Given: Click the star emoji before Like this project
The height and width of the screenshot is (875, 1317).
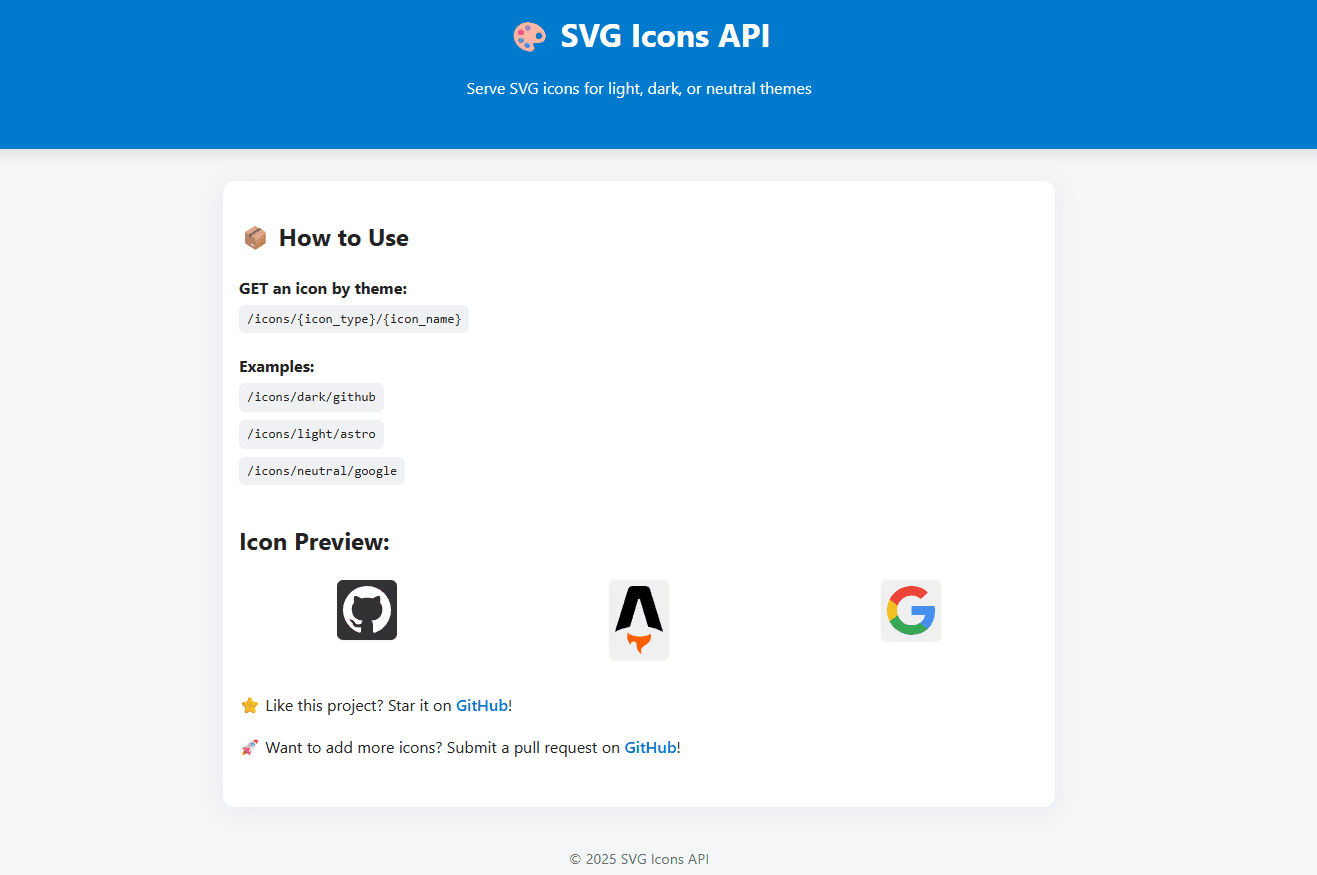Looking at the screenshot, I should [250, 706].
